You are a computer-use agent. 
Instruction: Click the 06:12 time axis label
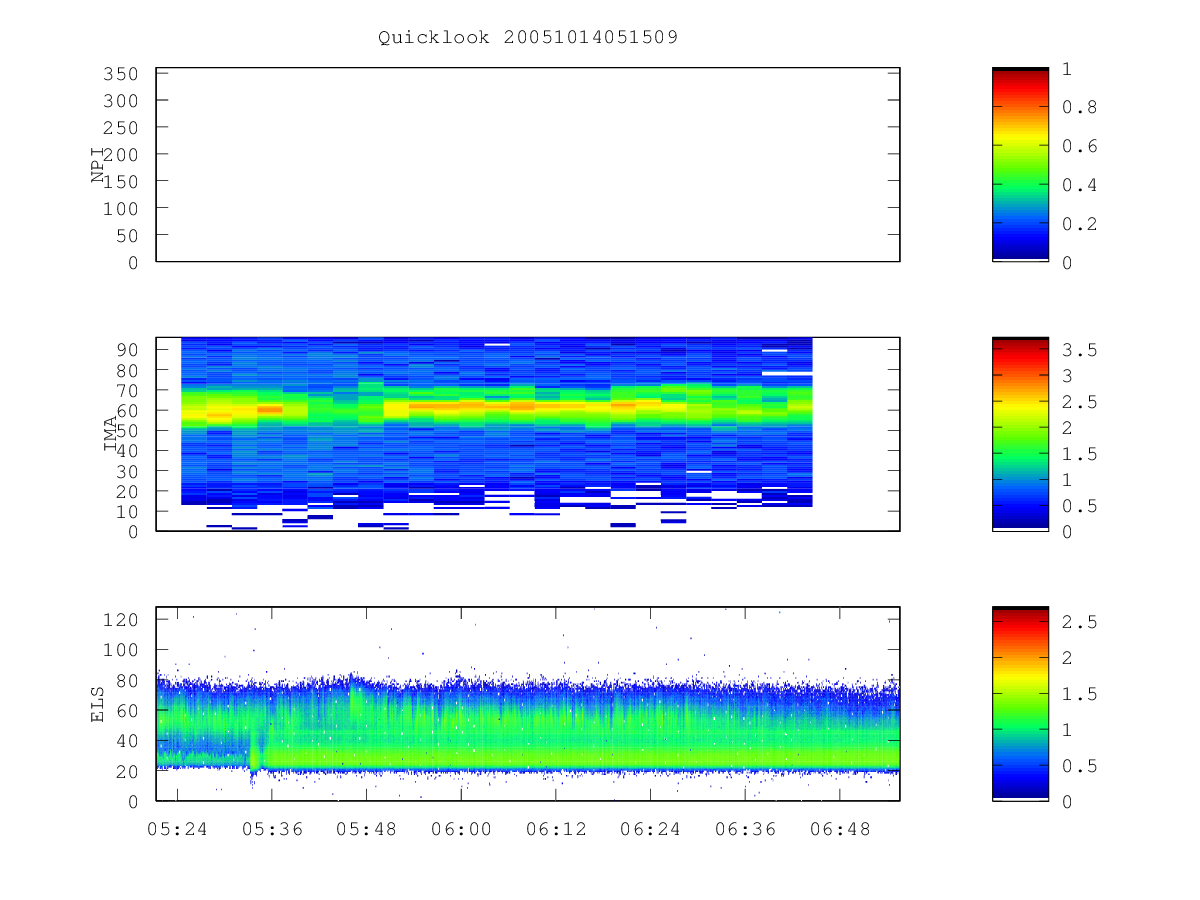[556, 829]
